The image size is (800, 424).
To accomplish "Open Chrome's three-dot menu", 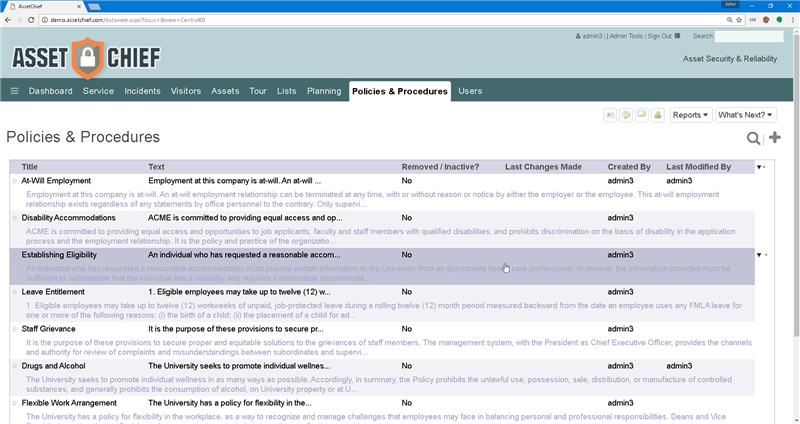I will pyautogui.click(x=793, y=20).
